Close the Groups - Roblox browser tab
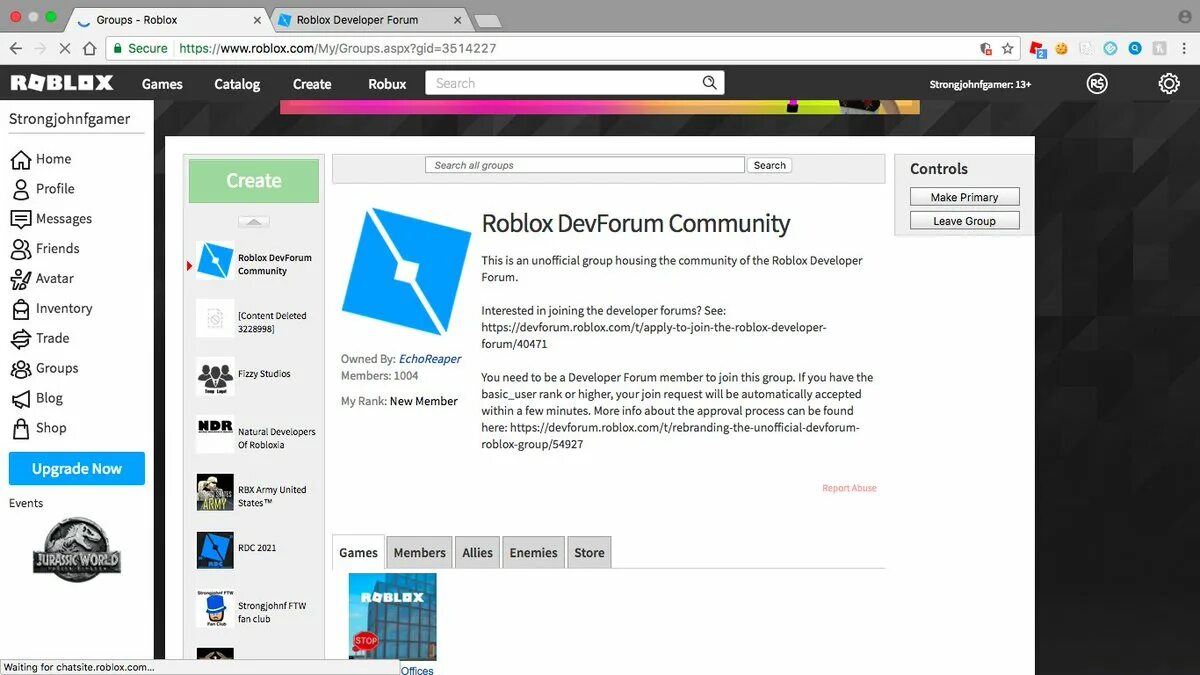 [x=257, y=19]
